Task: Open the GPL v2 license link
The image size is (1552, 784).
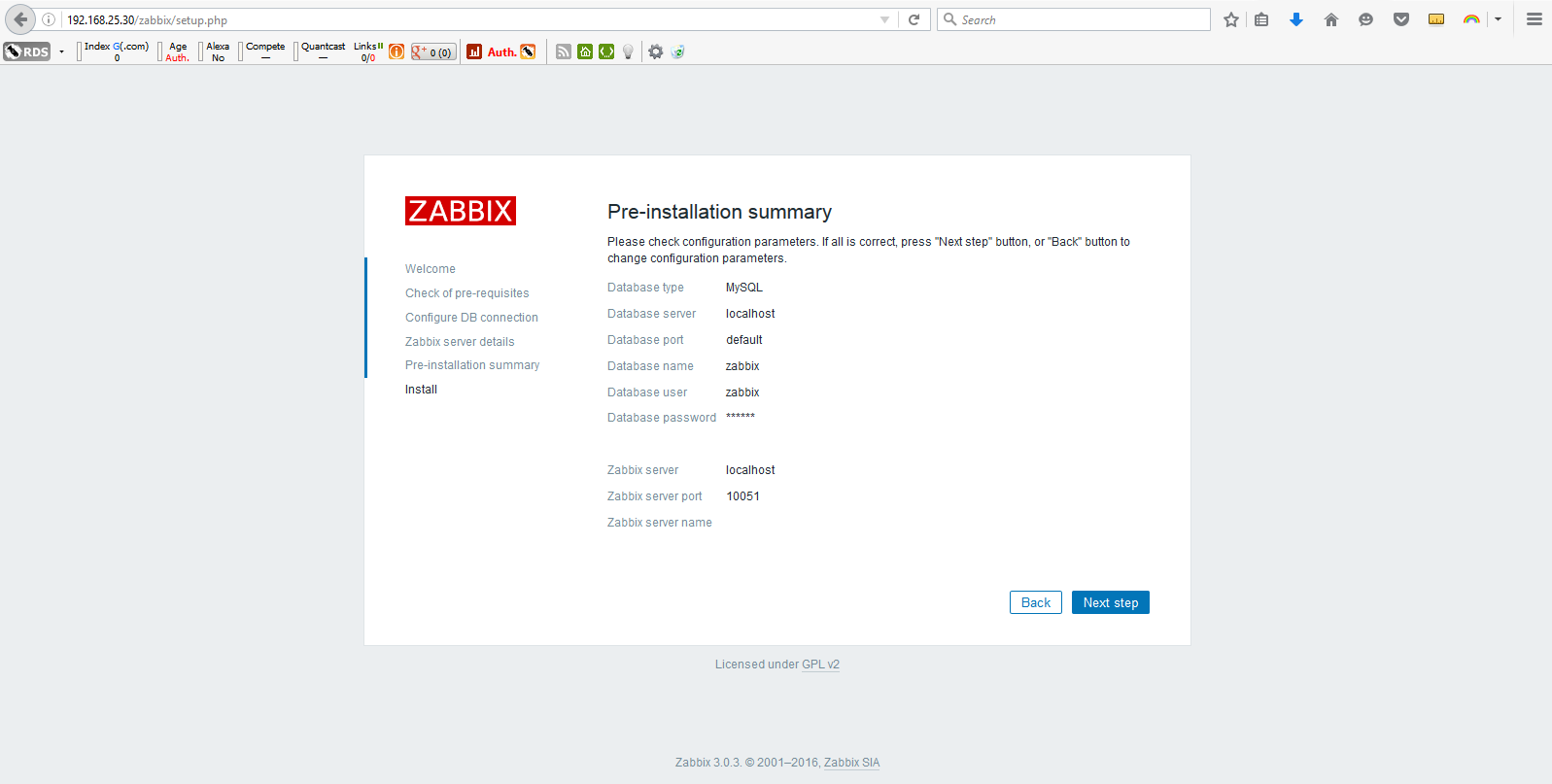Action: tap(820, 665)
